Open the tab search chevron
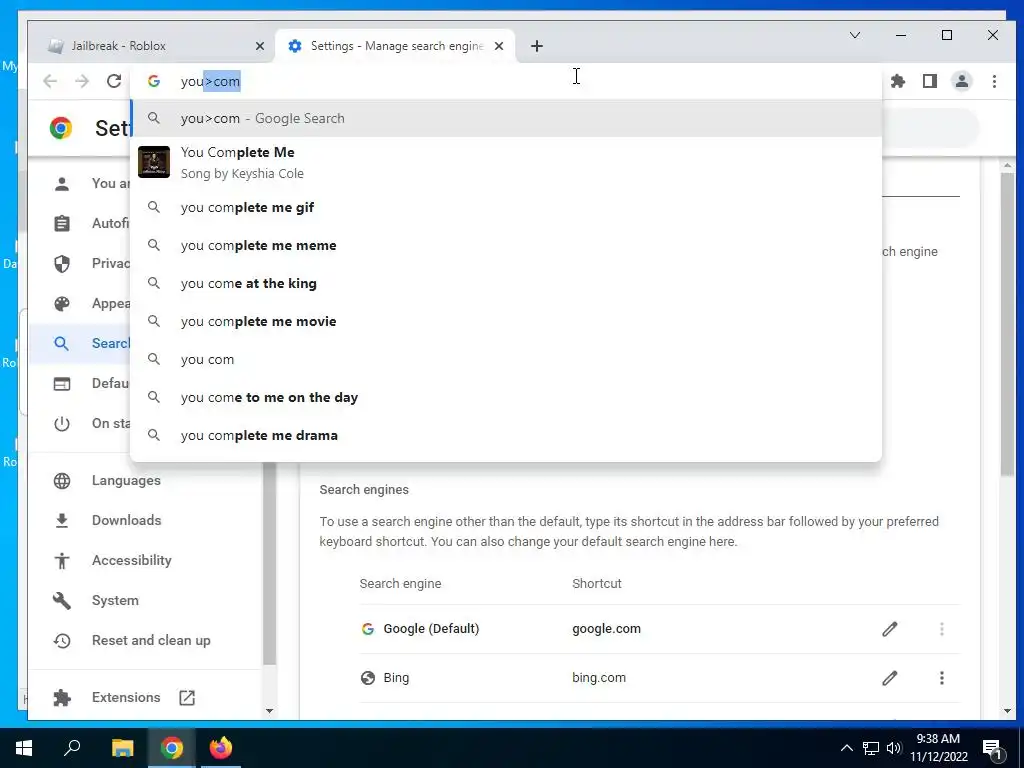Screen dimensions: 1024x768 [854, 35]
